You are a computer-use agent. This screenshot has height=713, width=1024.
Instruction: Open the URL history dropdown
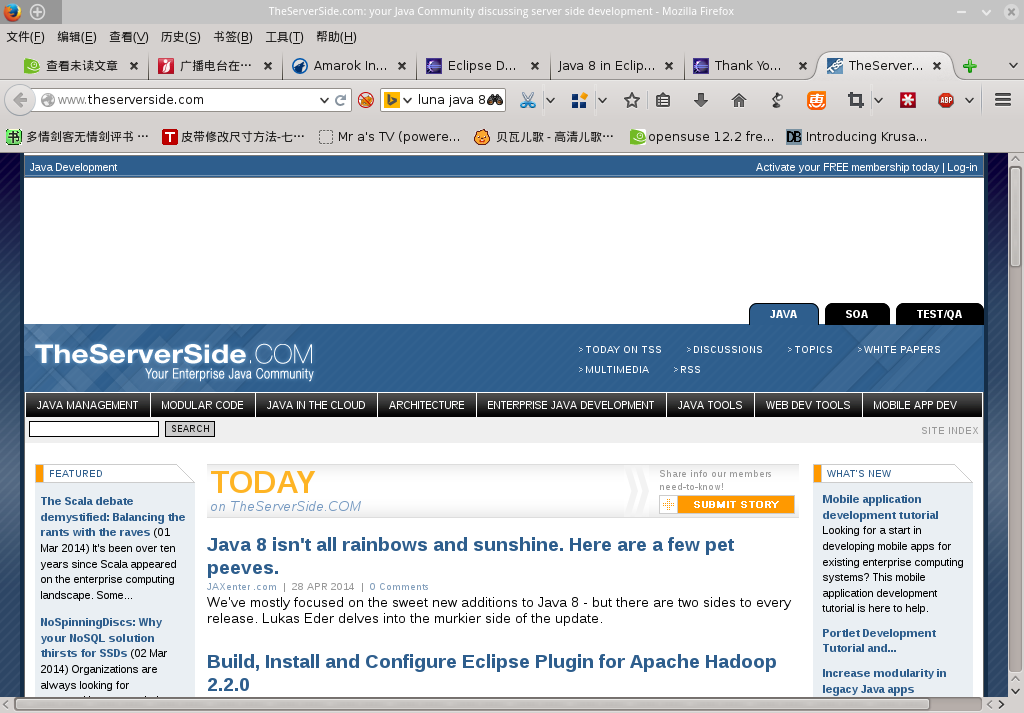(324, 100)
